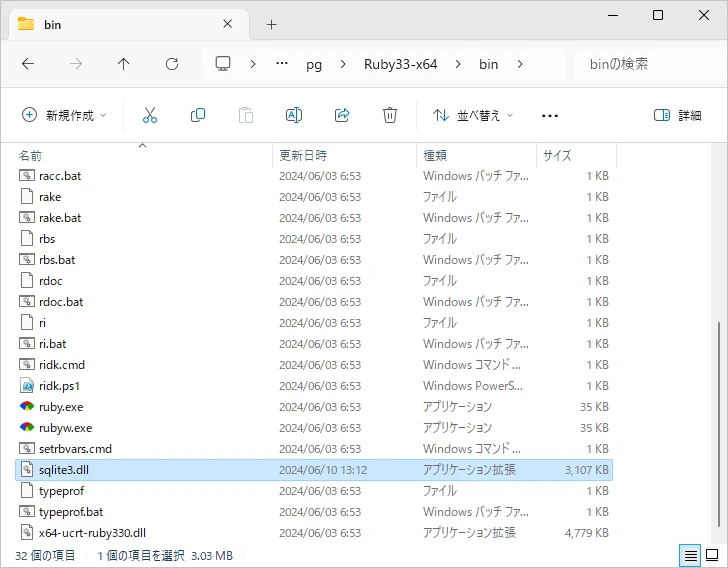Close the bin tab

coord(228,24)
